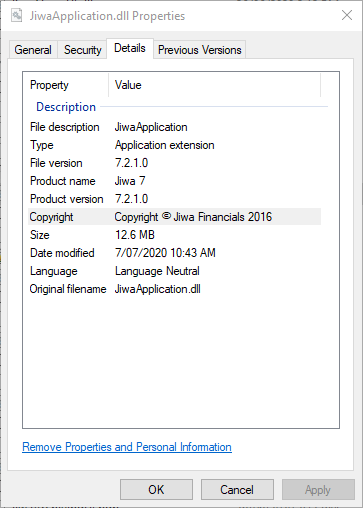Click the DLL file icon in title bar
The image size is (363, 508).
click(x=16, y=15)
